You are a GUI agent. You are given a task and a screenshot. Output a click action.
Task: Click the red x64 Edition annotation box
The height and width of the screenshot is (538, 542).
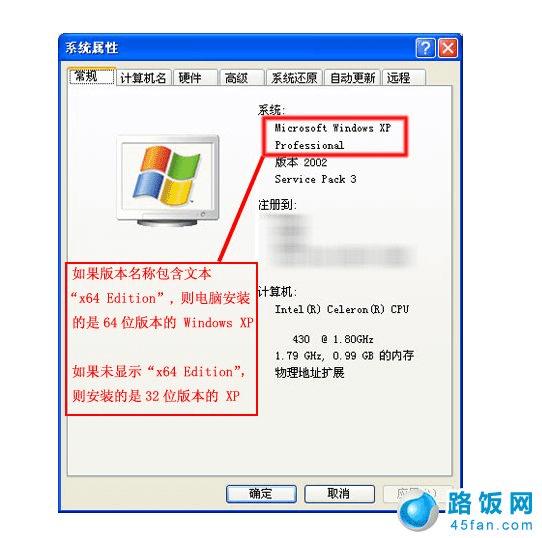pyautogui.click(x=161, y=339)
